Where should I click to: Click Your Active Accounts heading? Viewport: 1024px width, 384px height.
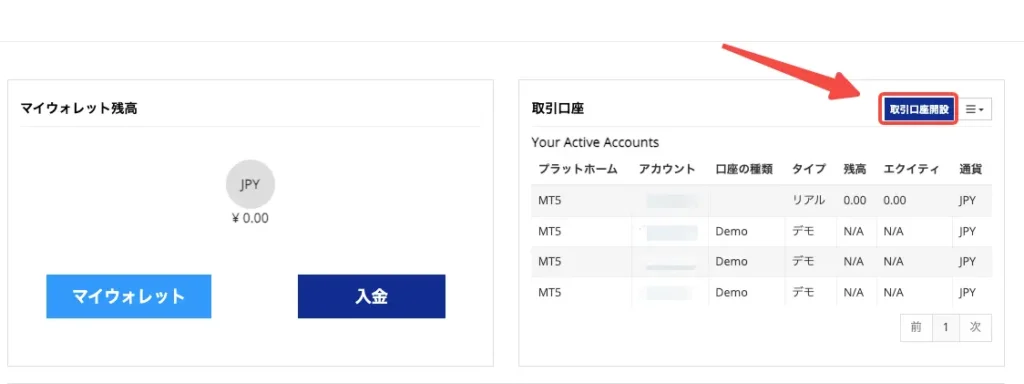click(x=595, y=142)
